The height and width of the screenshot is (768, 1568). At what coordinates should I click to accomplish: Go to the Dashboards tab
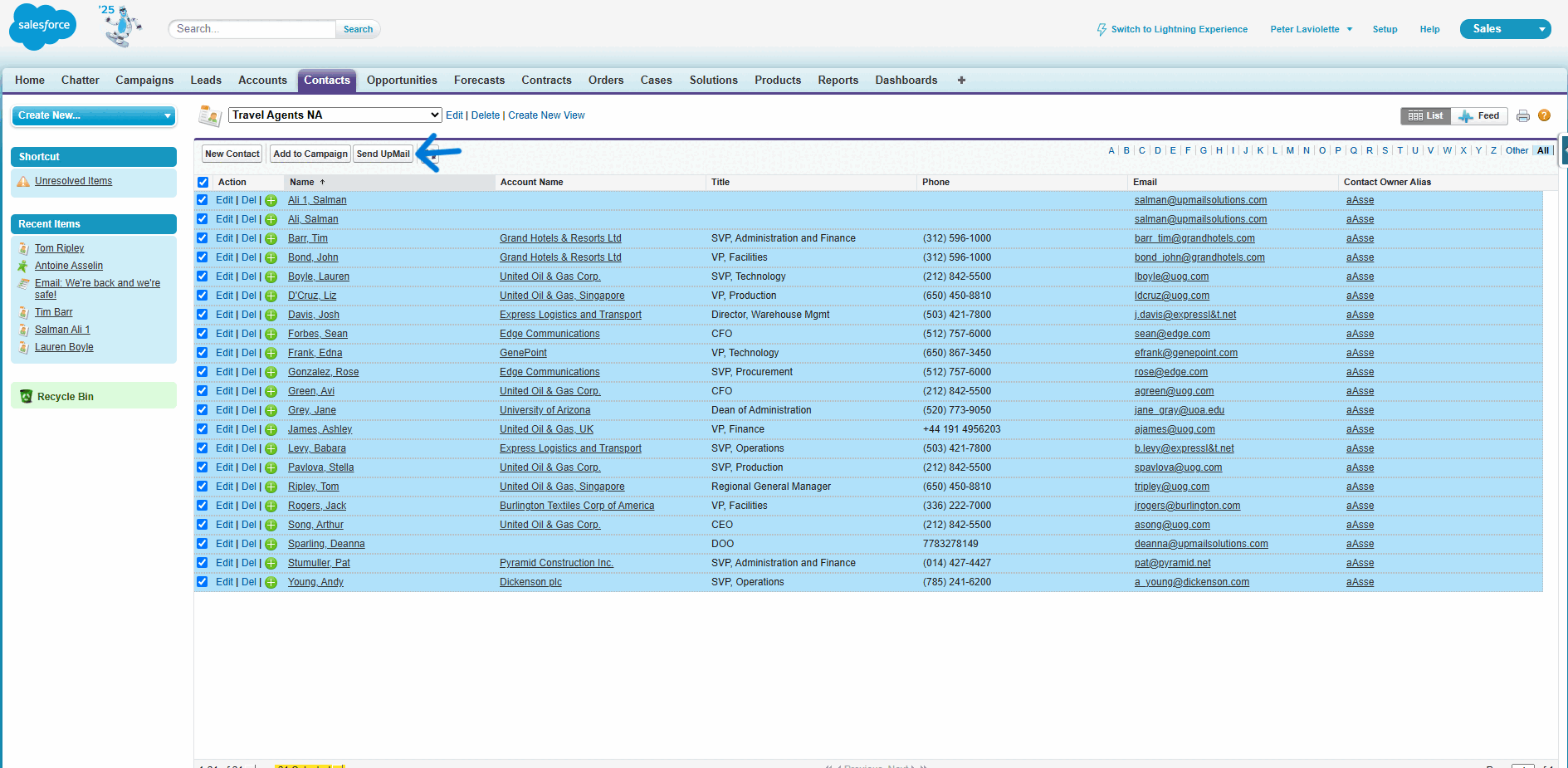point(906,81)
